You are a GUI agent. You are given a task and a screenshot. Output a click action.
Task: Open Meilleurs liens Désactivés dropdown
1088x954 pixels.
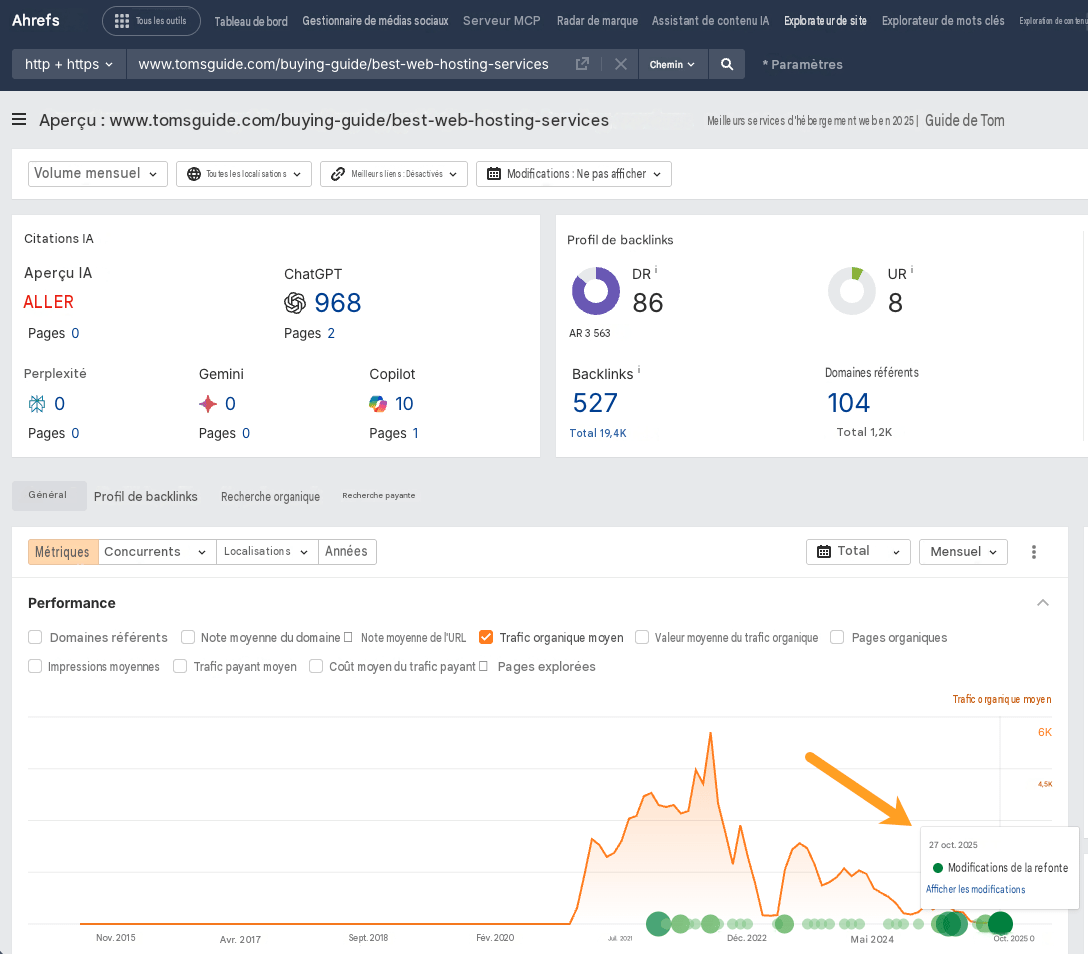(x=393, y=173)
